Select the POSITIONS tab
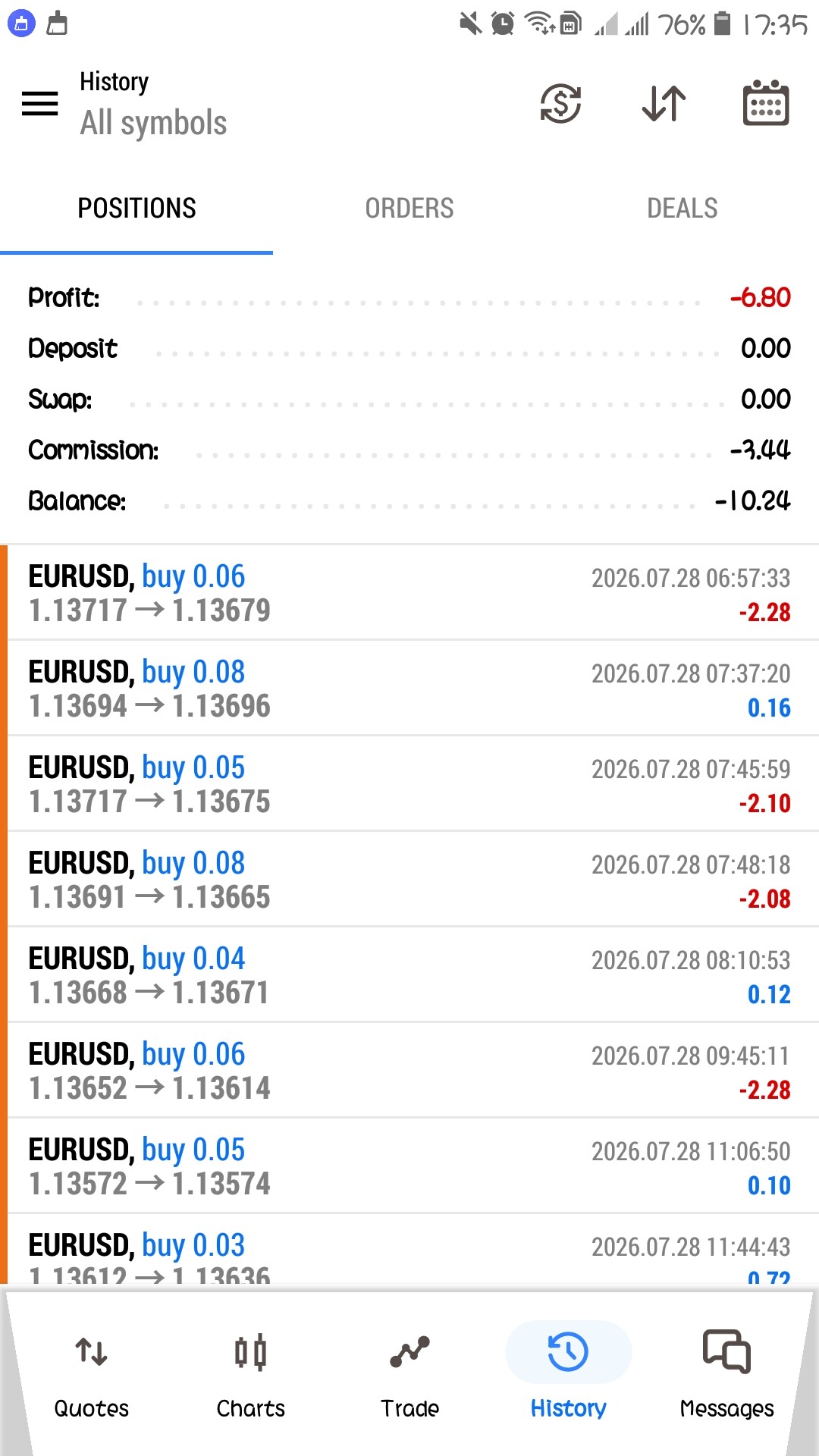 pyautogui.click(x=136, y=209)
